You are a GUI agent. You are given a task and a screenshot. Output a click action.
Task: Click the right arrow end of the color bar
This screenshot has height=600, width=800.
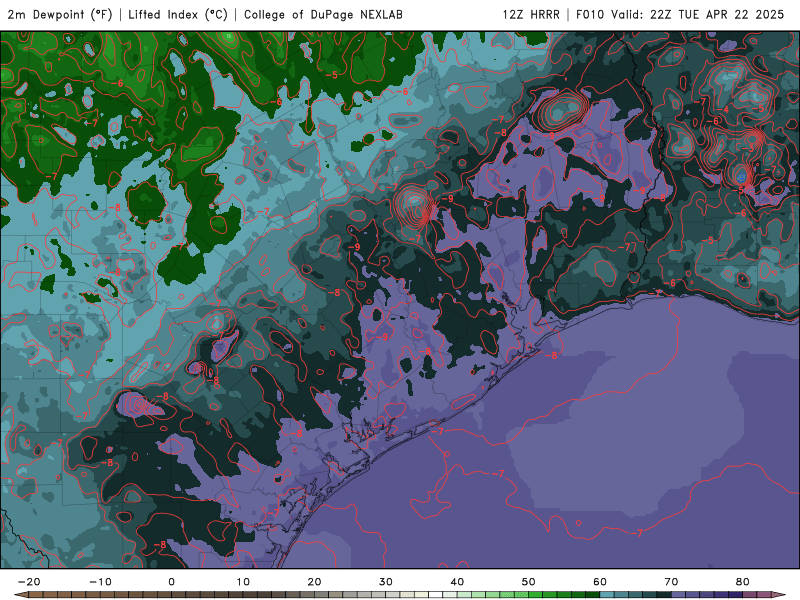point(779,595)
